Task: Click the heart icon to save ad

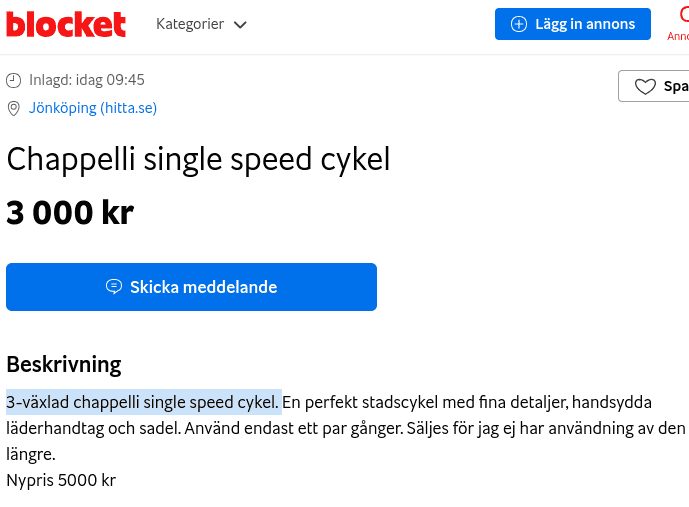Action: coord(645,86)
